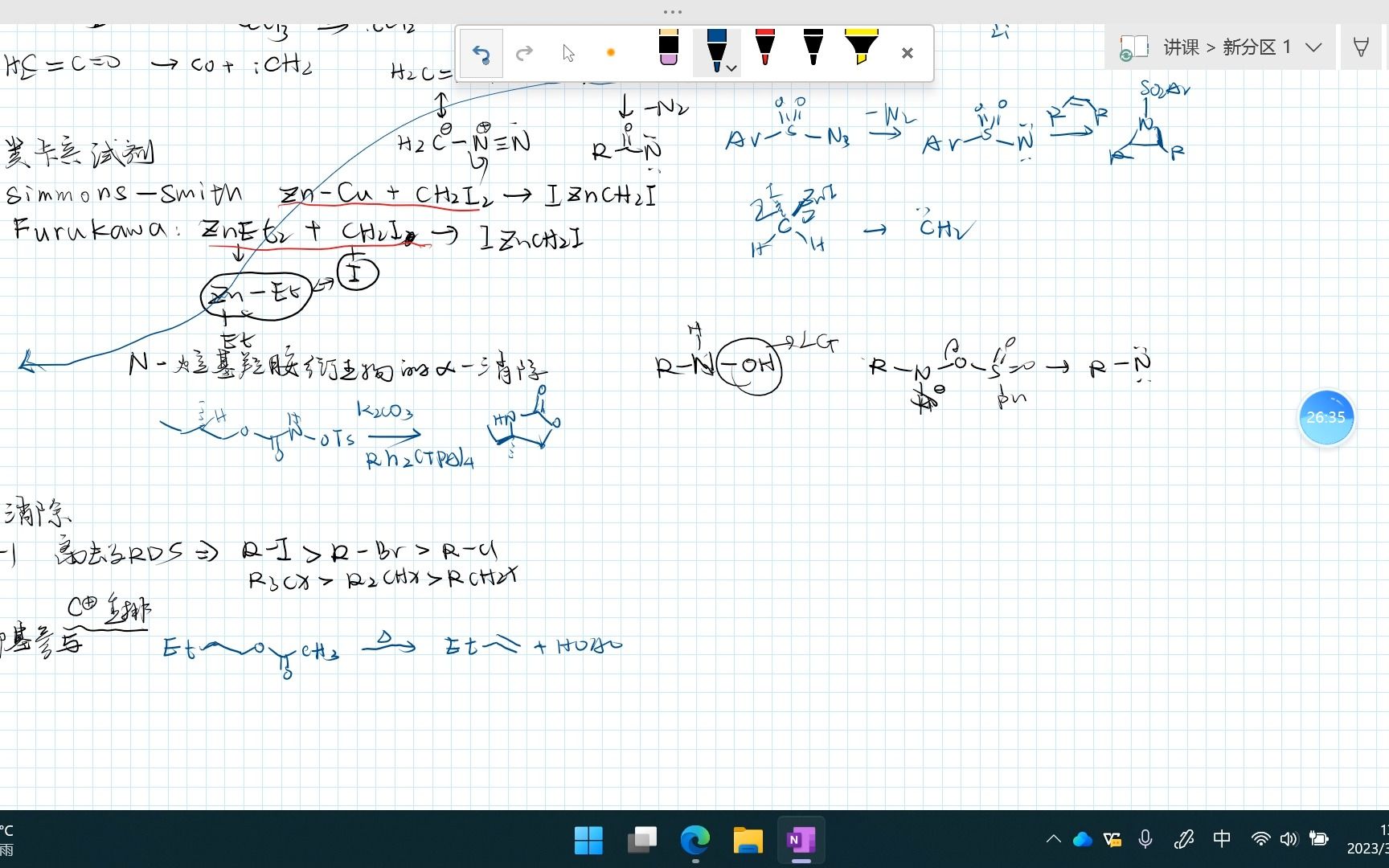1389x868 pixels.
Task: Open the OneDrive cloud tray icon
Action: (1083, 840)
